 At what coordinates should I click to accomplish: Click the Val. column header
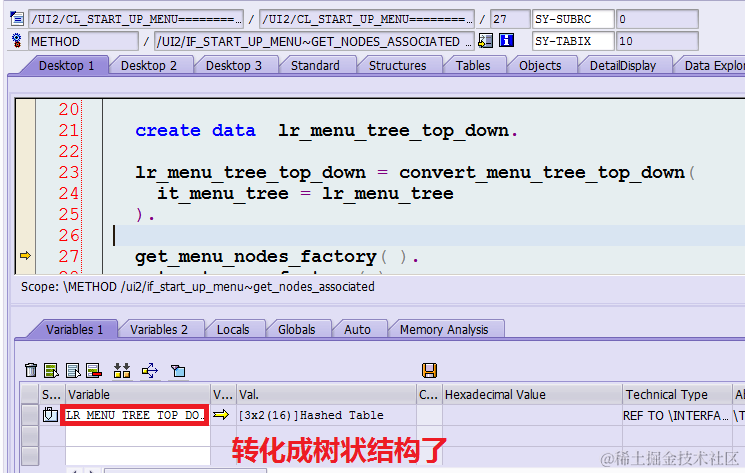326,394
